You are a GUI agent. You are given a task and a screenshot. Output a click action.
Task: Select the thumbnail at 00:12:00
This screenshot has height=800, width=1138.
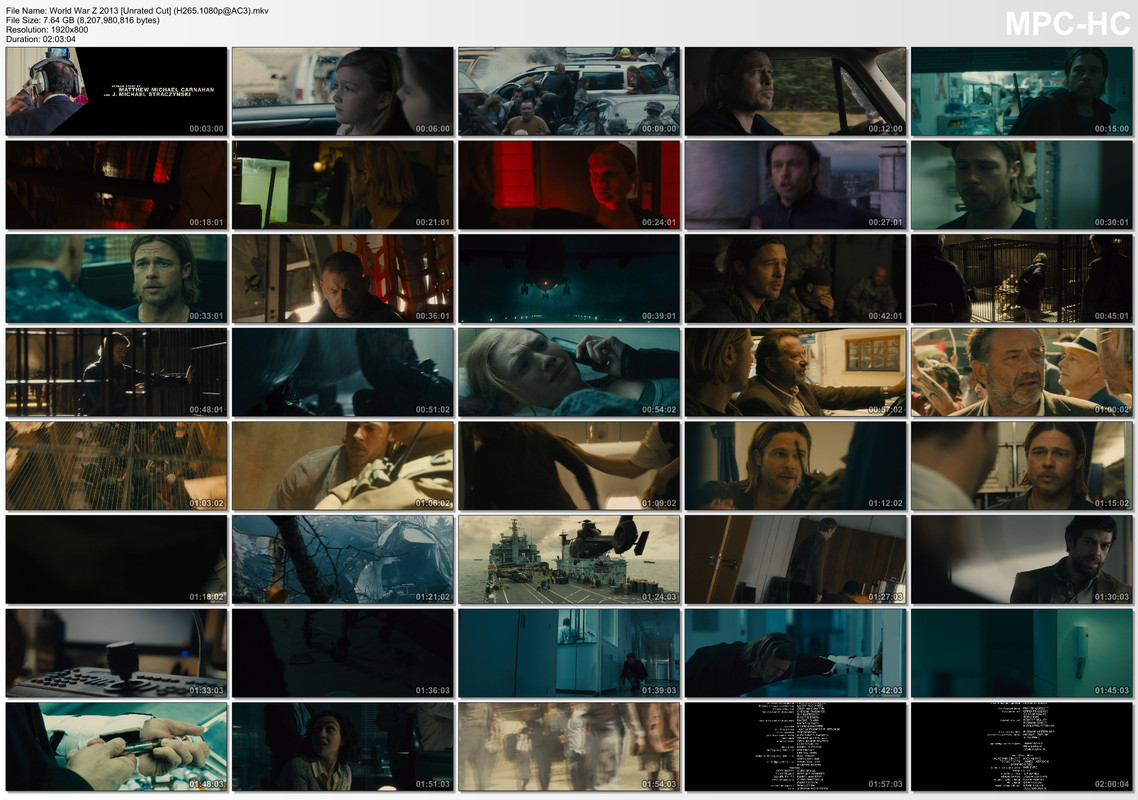pos(795,91)
